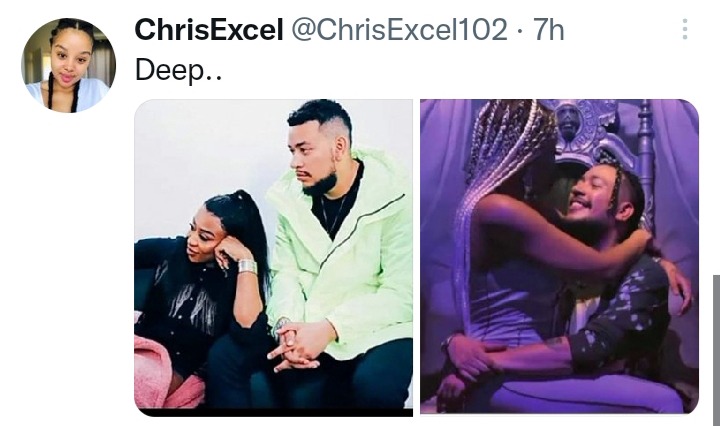
Task: Open second attached image in tweet
Action: click(559, 256)
